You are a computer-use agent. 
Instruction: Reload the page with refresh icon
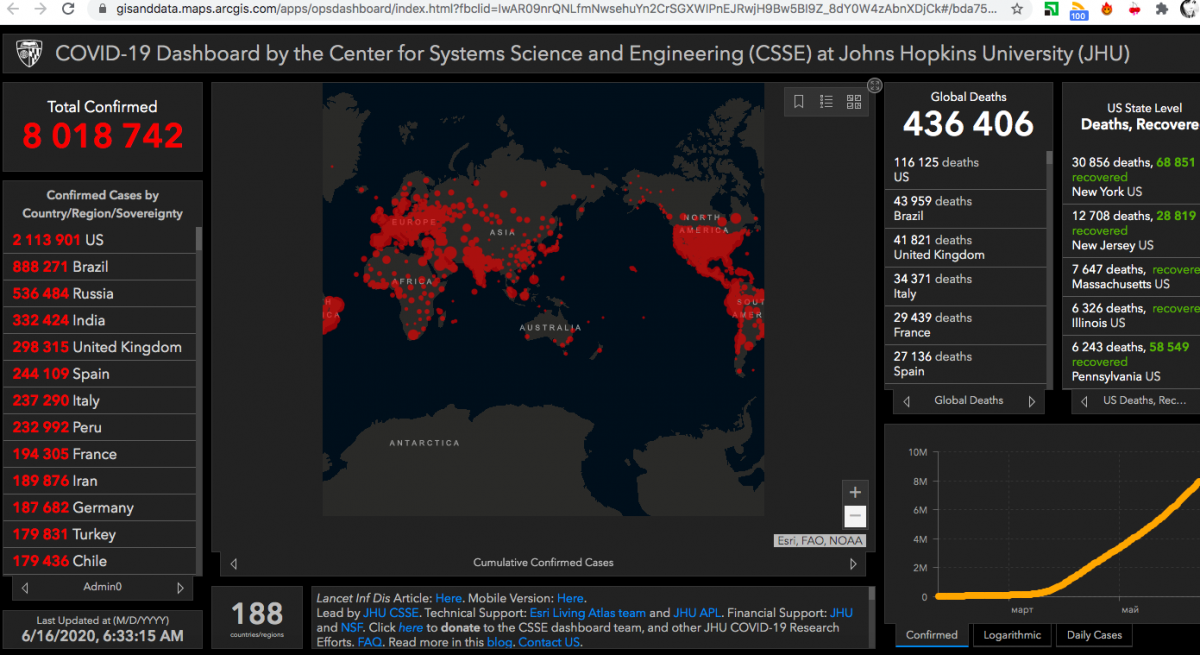[68, 9]
